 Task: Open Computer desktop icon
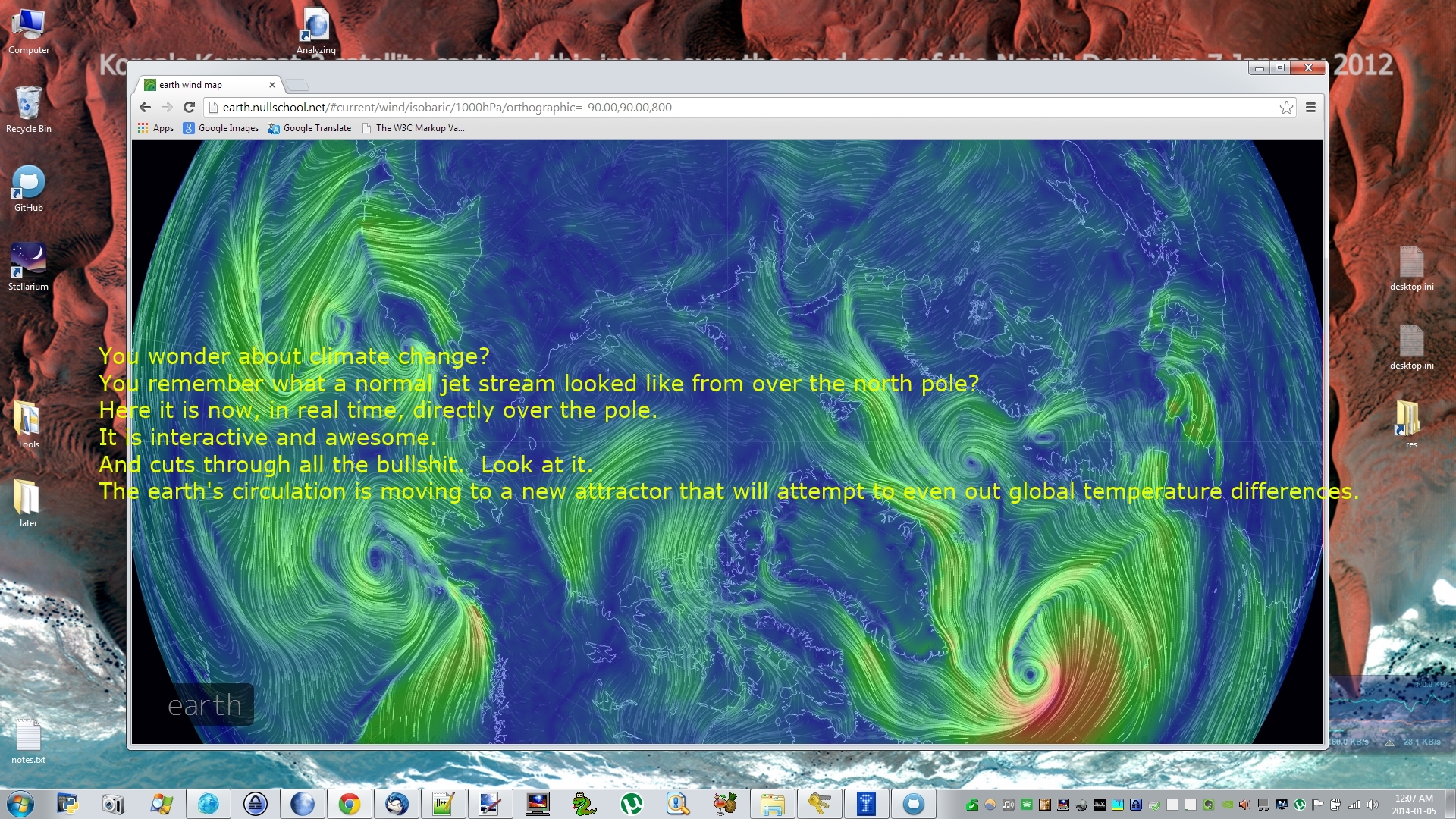pos(29,32)
